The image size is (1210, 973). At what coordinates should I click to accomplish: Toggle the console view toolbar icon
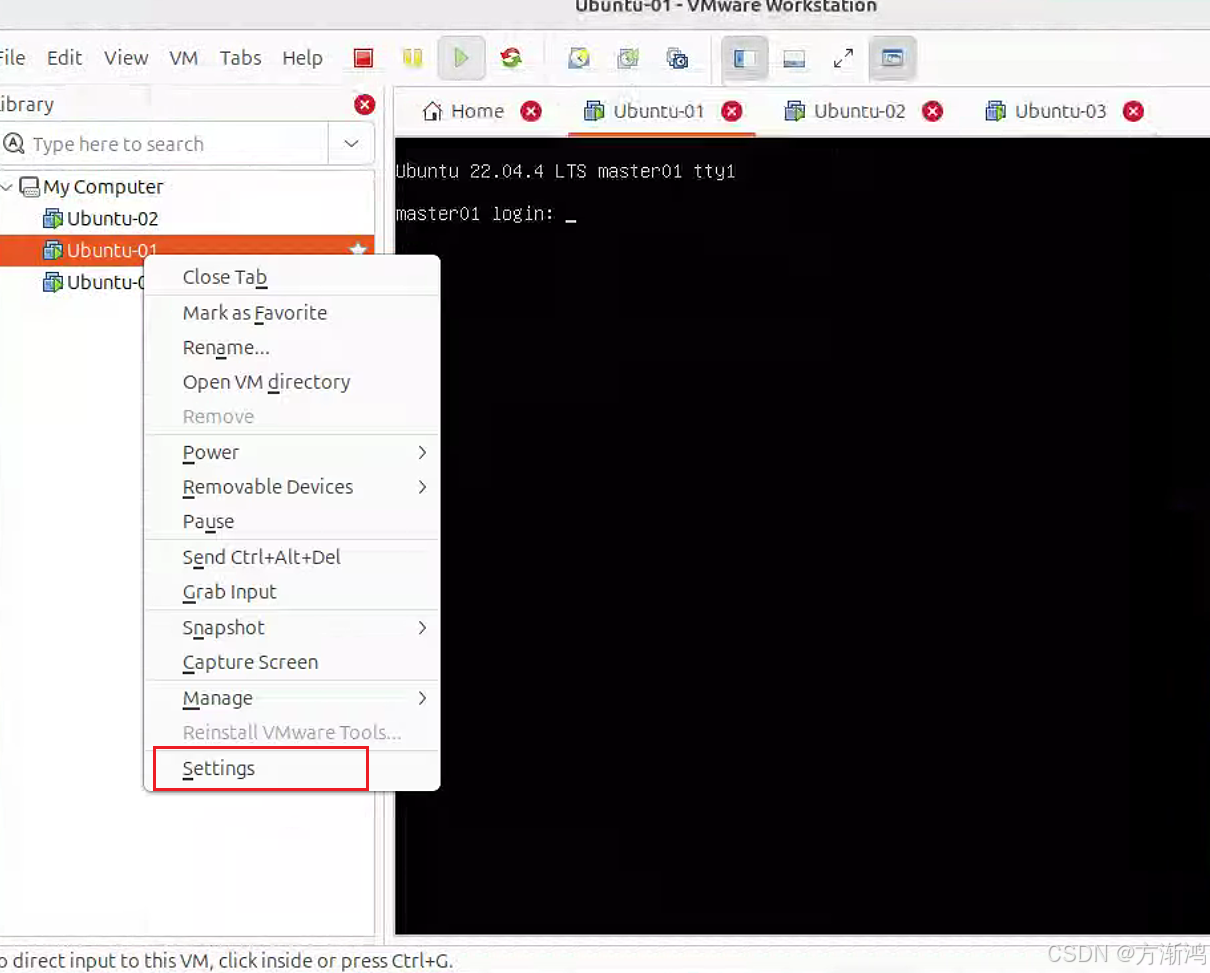[x=892, y=58]
